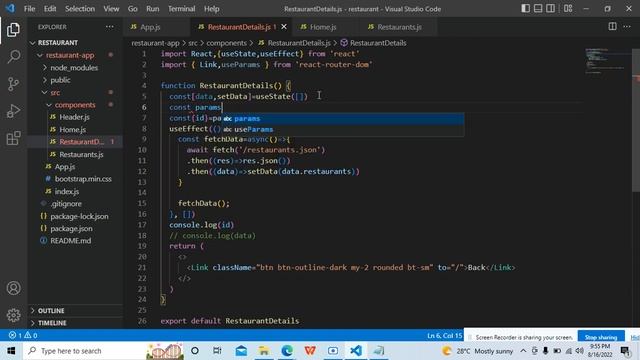The image size is (640, 360).
Task: Open Customize Layout icon in title bar
Action: 568,8
